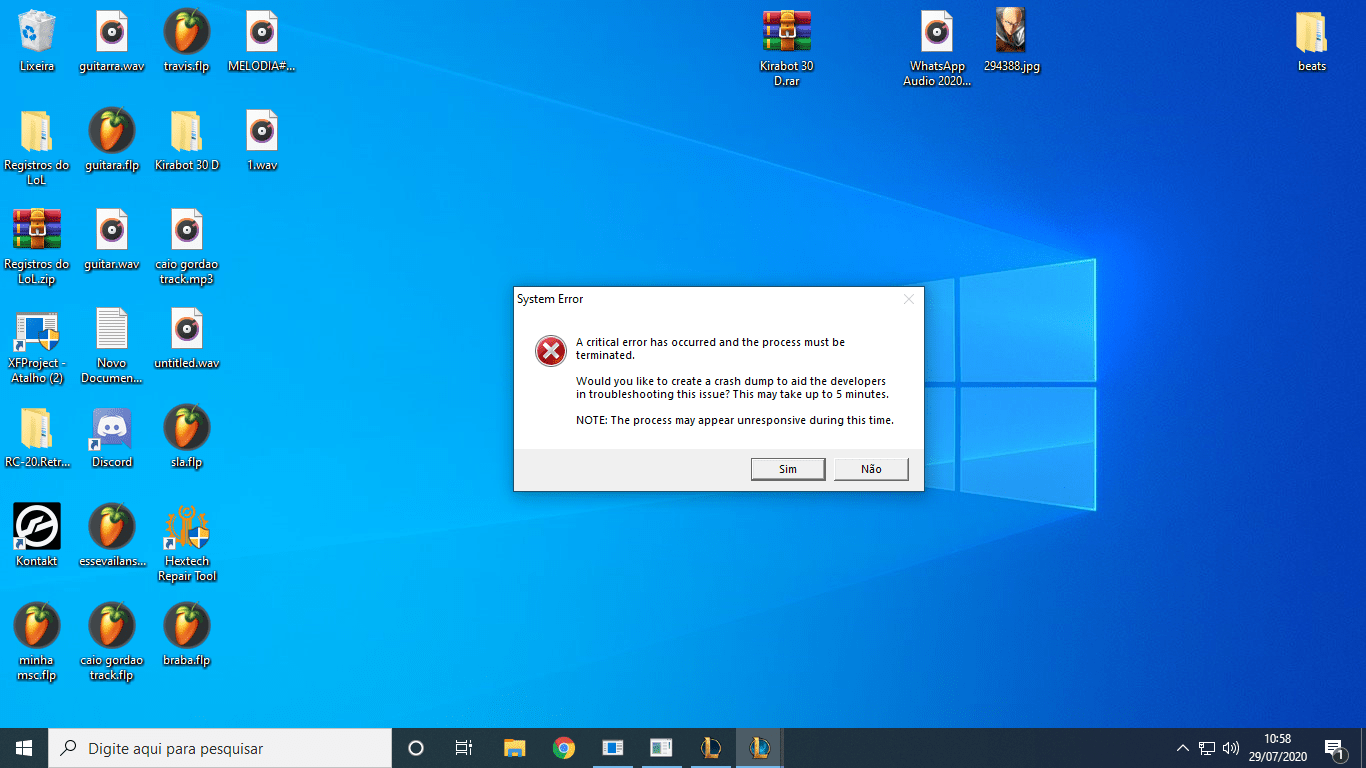The width and height of the screenshot is (1366, 768).
Task: Select braba.flp project file
Action: [187, 635]
